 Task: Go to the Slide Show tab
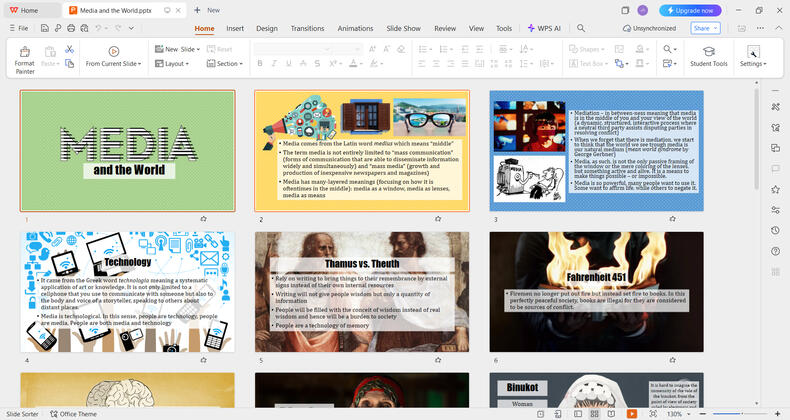click(404, 28)
